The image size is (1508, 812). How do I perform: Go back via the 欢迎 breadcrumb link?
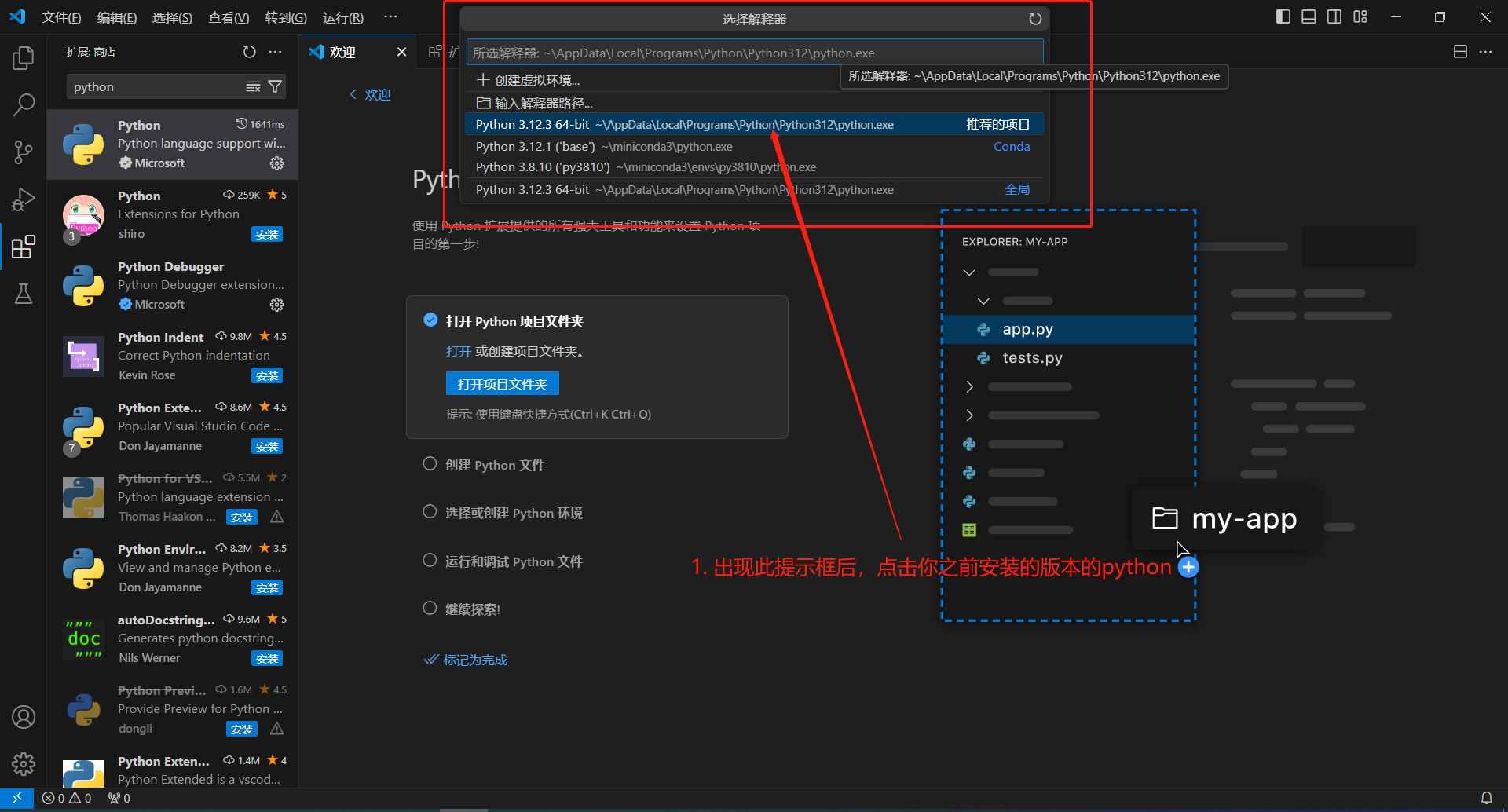click(x=370, y=94)
